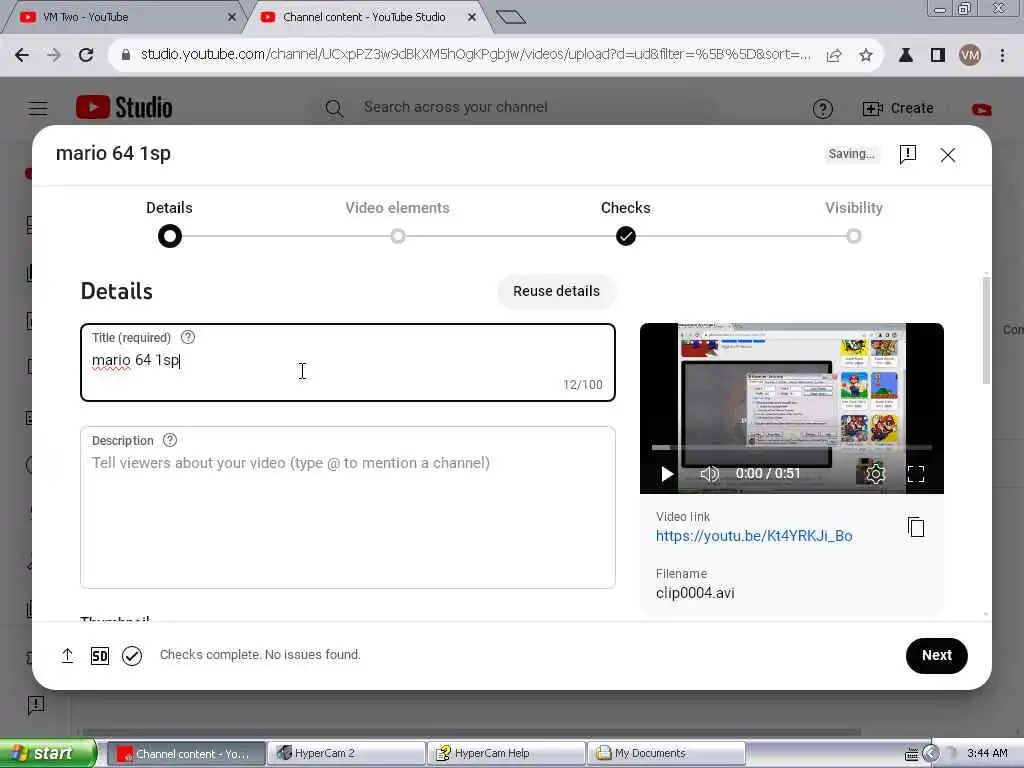Copy the video link with copy icon
The width and height of the screenshot is (1024, 768).
point(916,527)
